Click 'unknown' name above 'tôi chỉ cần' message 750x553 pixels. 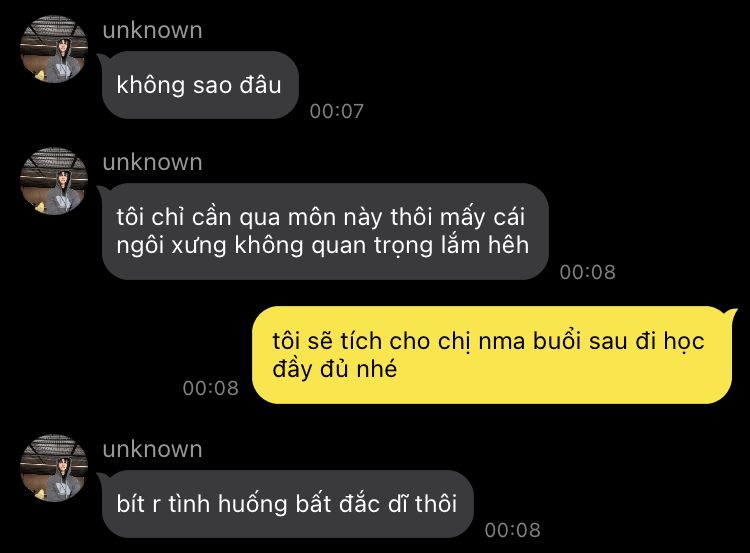153,163
